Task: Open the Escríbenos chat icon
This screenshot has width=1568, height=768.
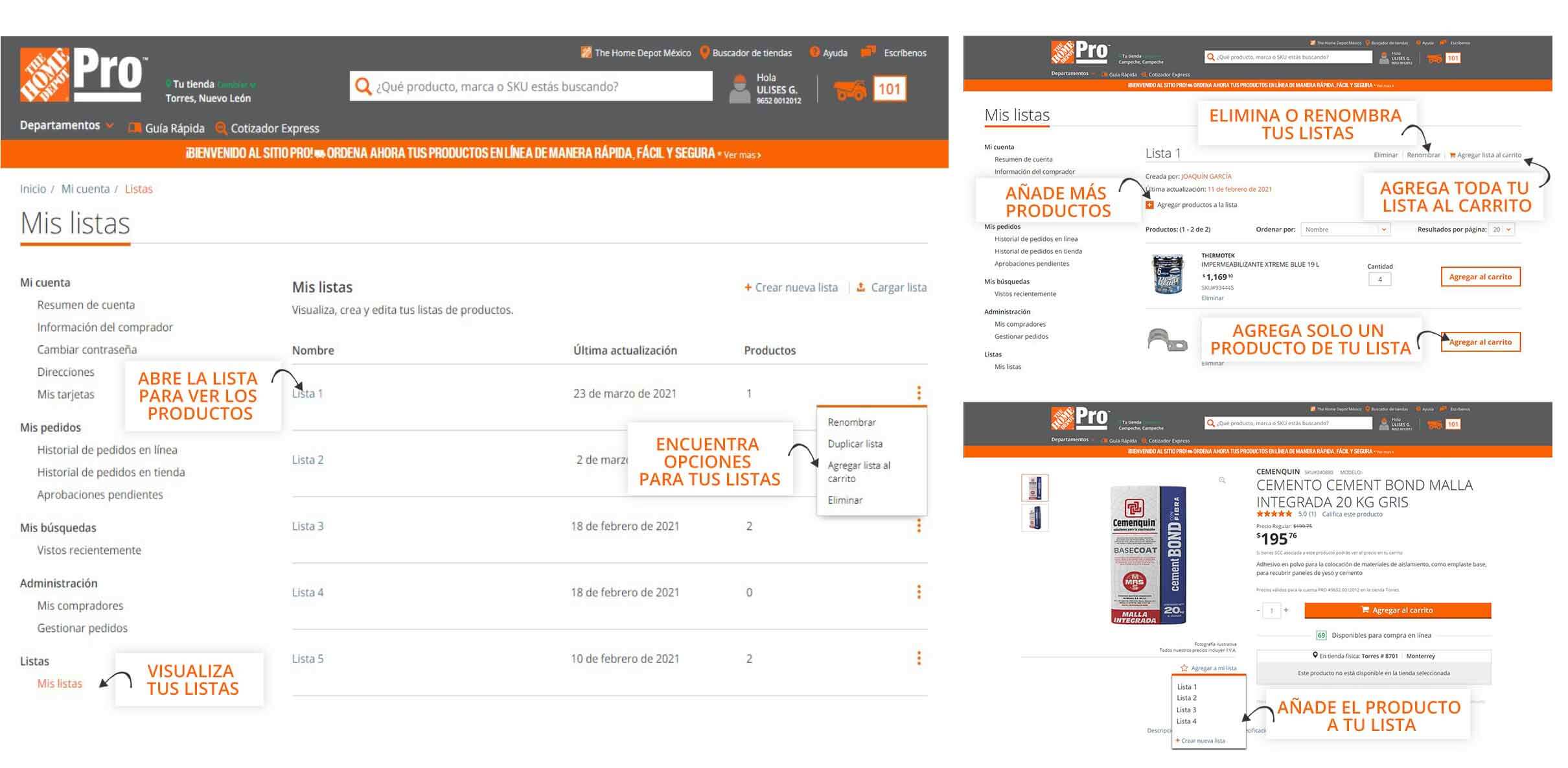Action: point(866,52)
